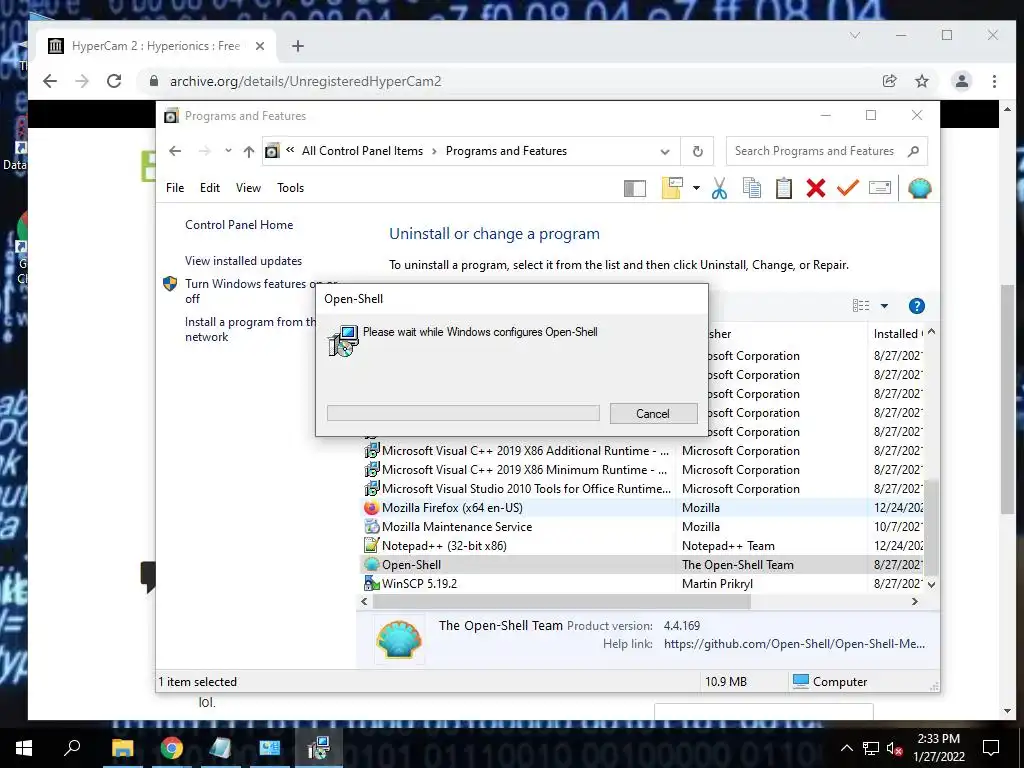Click the Open-Shell installer progress bar

tap(463, 413)
